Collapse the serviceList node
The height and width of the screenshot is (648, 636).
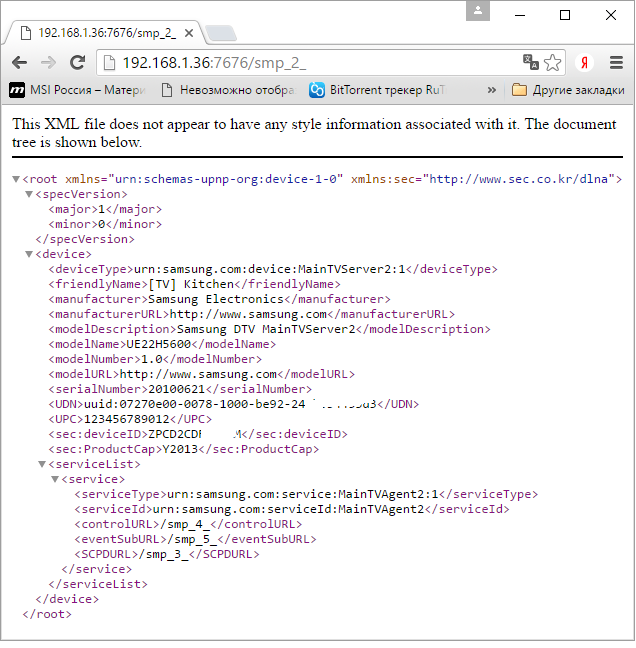coord(42,465)
